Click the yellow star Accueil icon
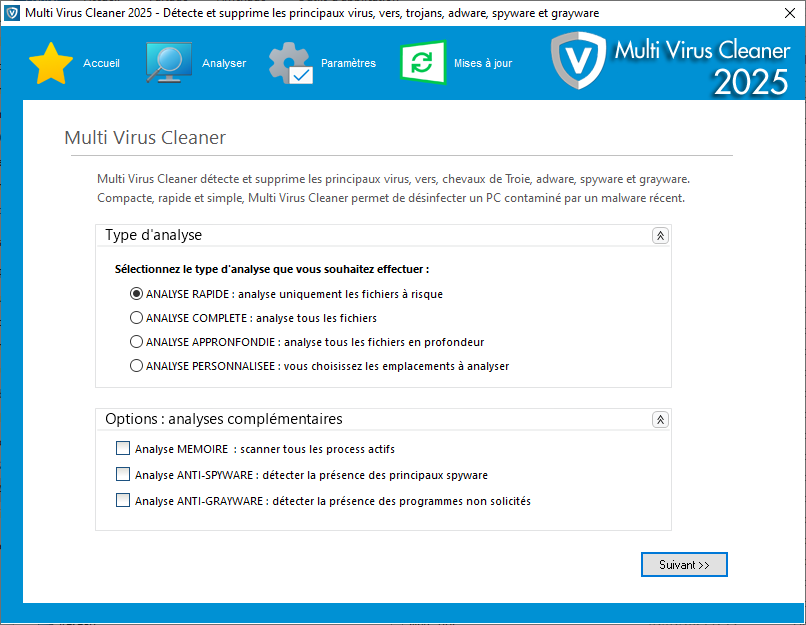Screen dimensions: 806x625 [51, 63]
